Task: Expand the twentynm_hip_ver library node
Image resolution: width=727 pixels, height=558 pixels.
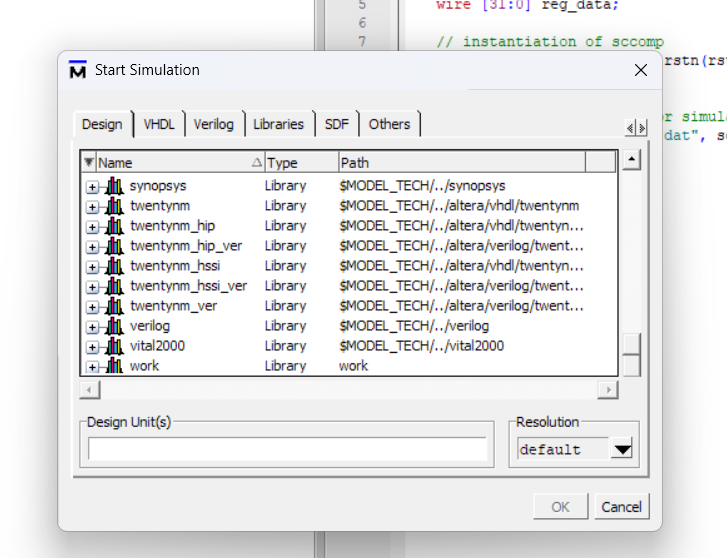Action: pyautogui.click(x=93, y=247)
